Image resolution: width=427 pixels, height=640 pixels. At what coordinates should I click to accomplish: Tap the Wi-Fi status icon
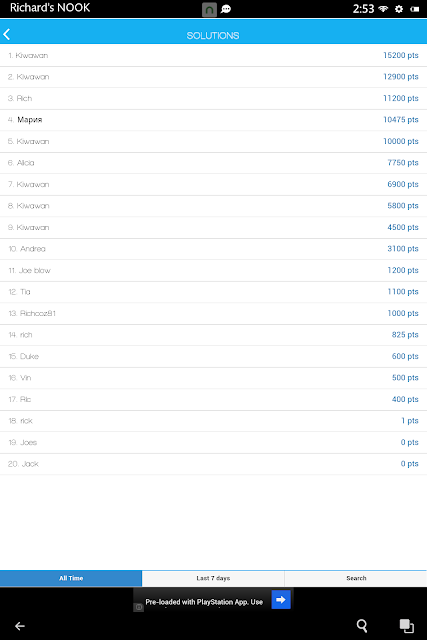pyautogui.click(x=383, y=9)
